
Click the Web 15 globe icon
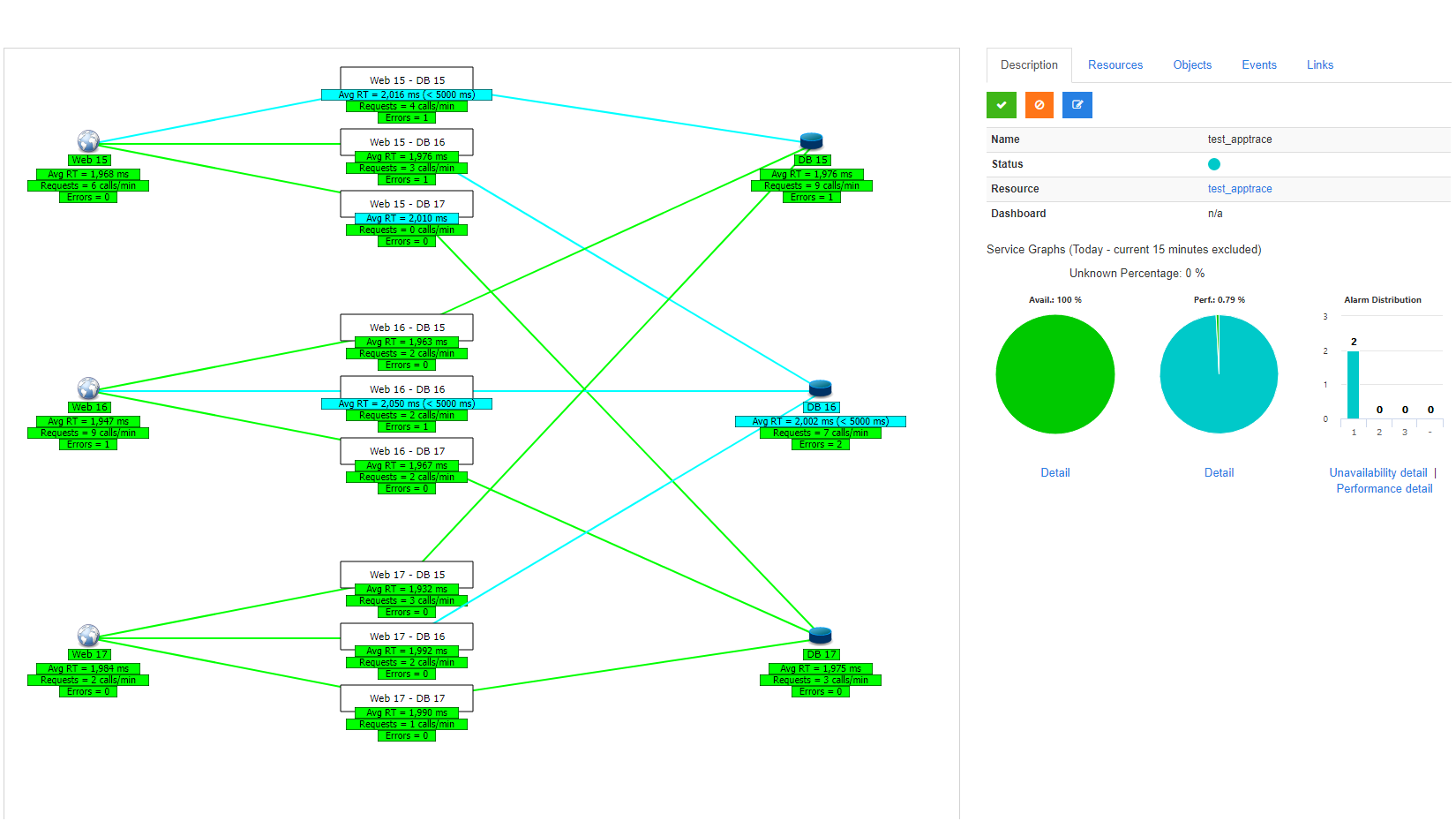coord(88,141)
